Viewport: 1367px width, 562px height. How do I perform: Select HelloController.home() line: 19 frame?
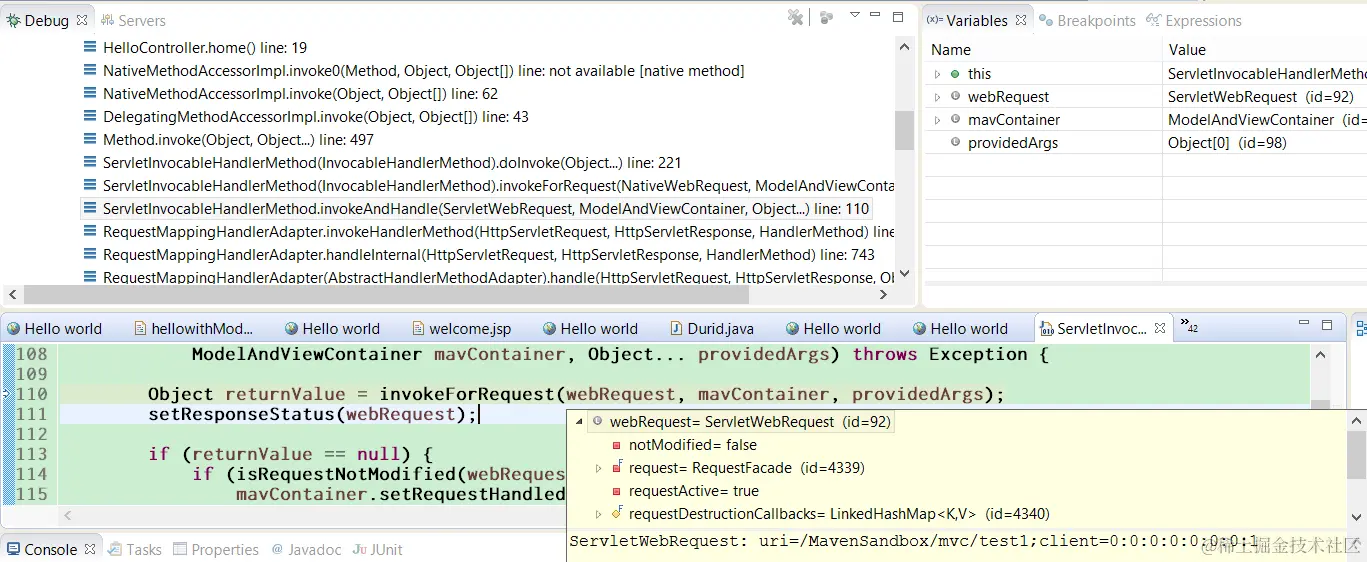205,48
